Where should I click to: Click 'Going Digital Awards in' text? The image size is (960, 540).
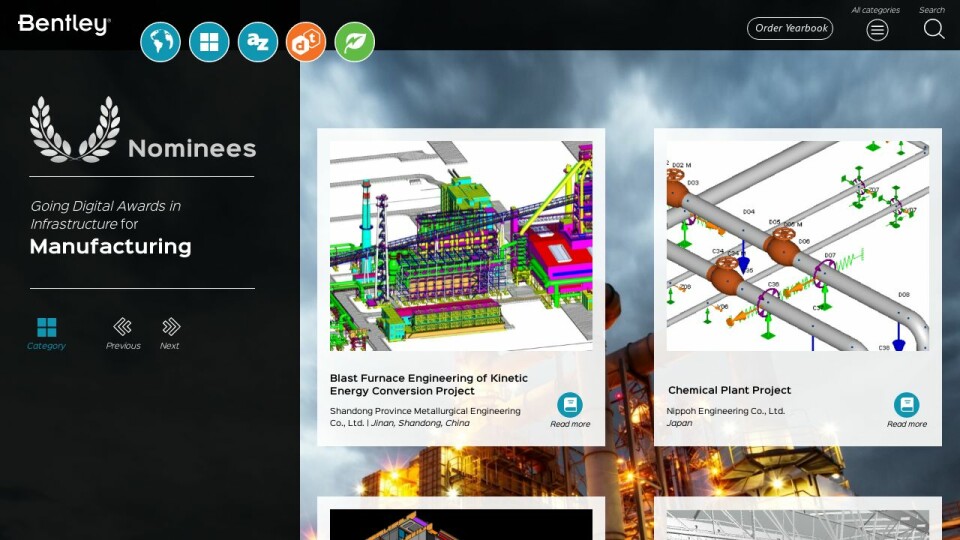point(105,206)
